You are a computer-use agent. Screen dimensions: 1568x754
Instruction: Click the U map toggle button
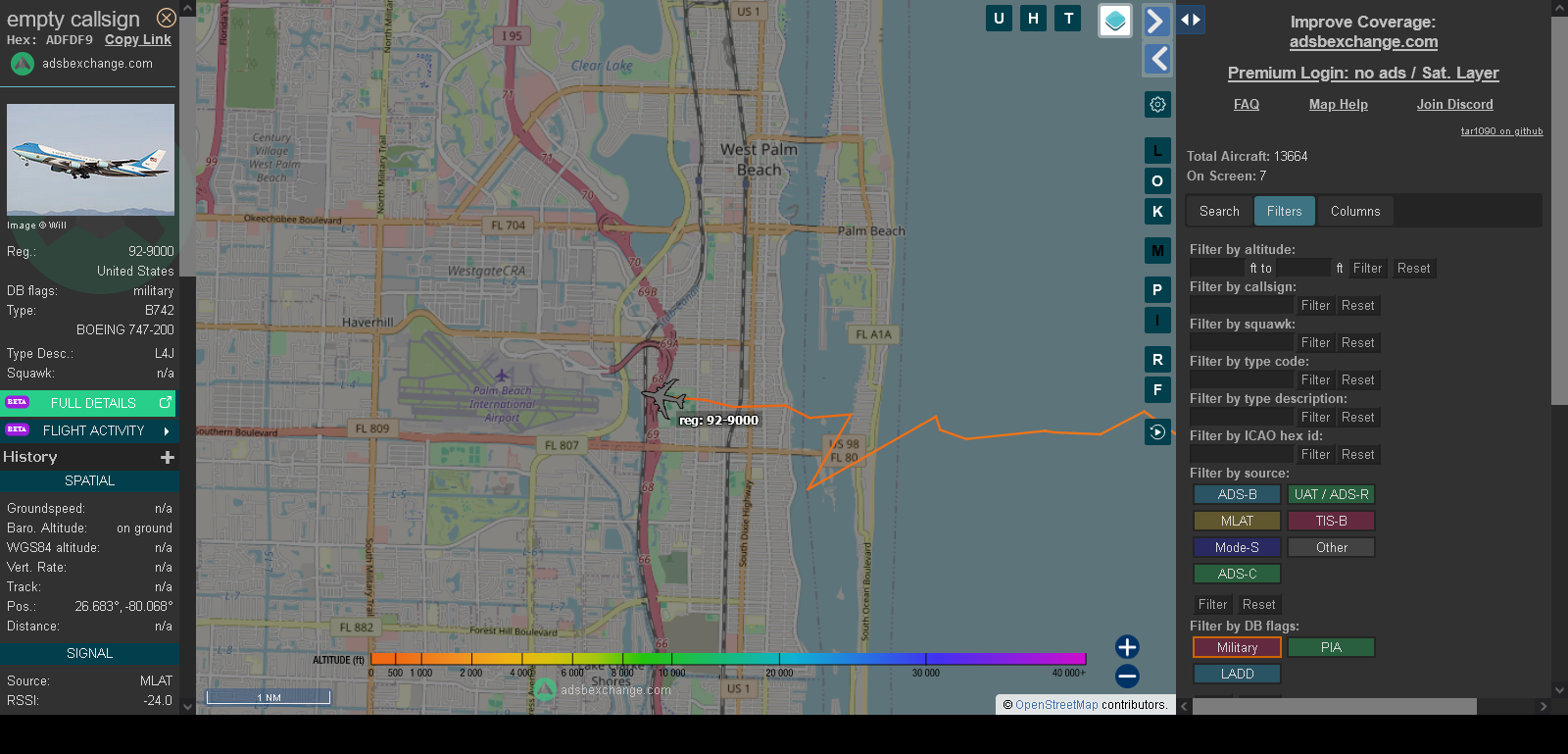(x=999, y=18)
